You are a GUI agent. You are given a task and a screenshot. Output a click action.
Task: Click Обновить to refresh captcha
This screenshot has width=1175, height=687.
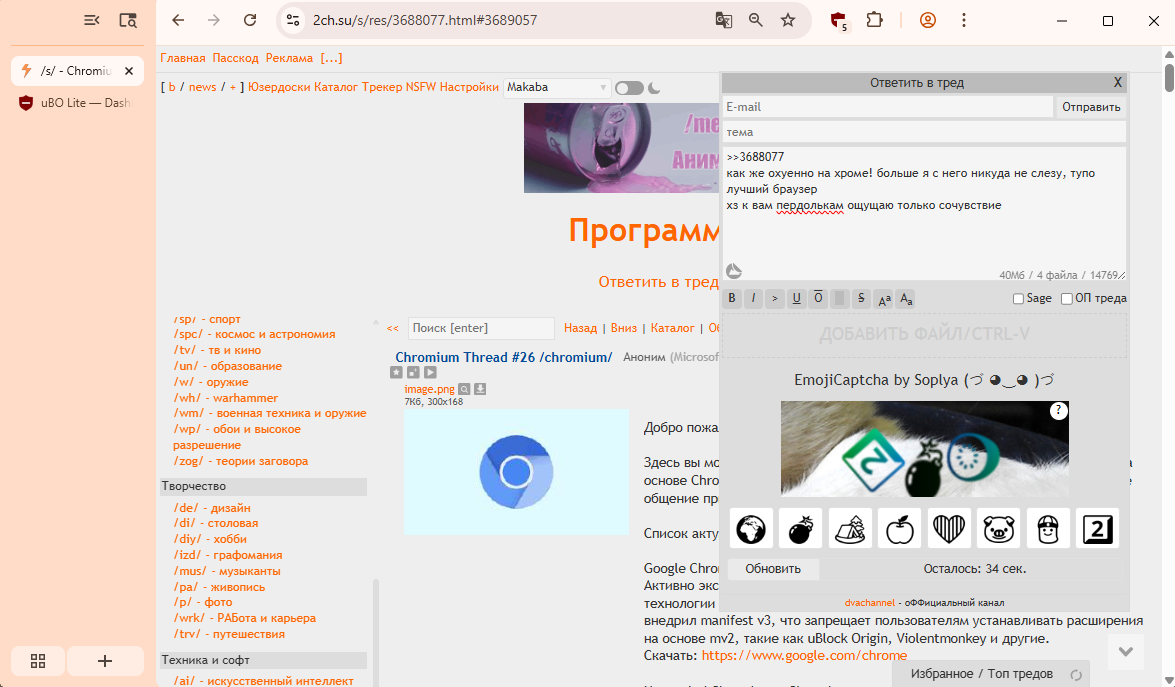point(773,569)
